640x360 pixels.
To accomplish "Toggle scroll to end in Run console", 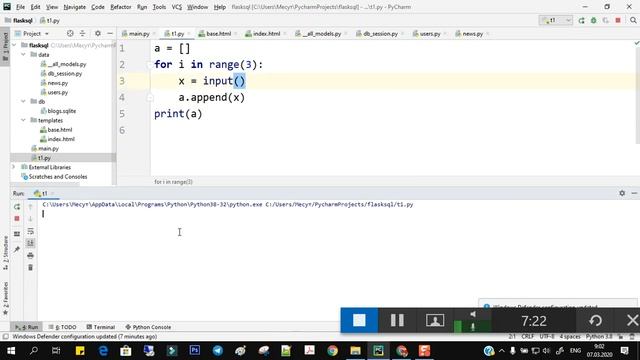I will [x=30, y=243].
